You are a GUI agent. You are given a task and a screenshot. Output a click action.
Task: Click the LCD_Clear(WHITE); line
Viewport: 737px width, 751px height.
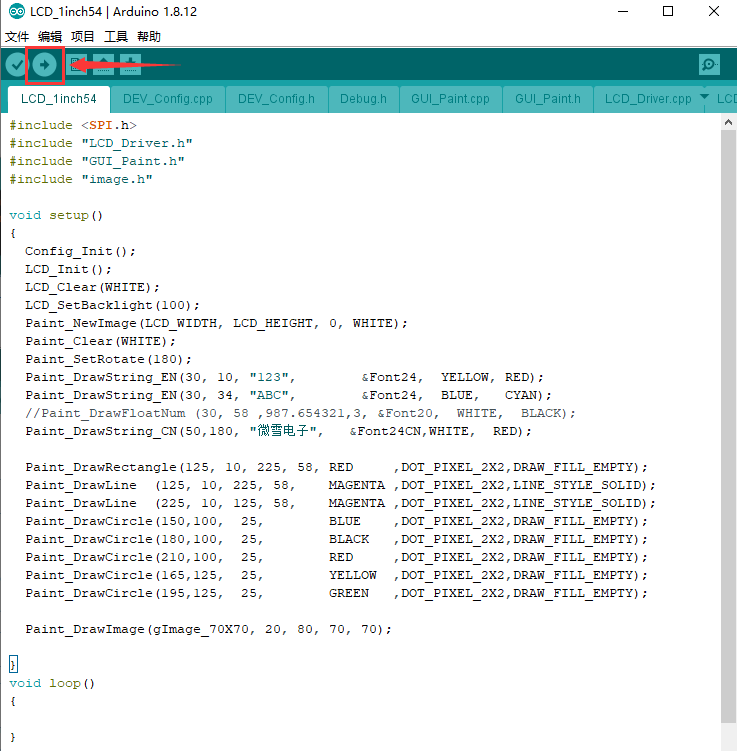coord(92,287)
